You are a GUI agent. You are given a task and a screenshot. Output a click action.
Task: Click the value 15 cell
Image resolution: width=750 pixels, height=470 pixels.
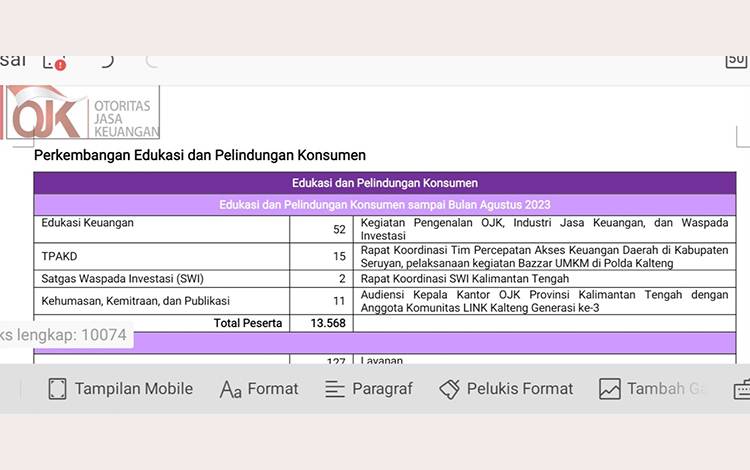pos(321,256)
